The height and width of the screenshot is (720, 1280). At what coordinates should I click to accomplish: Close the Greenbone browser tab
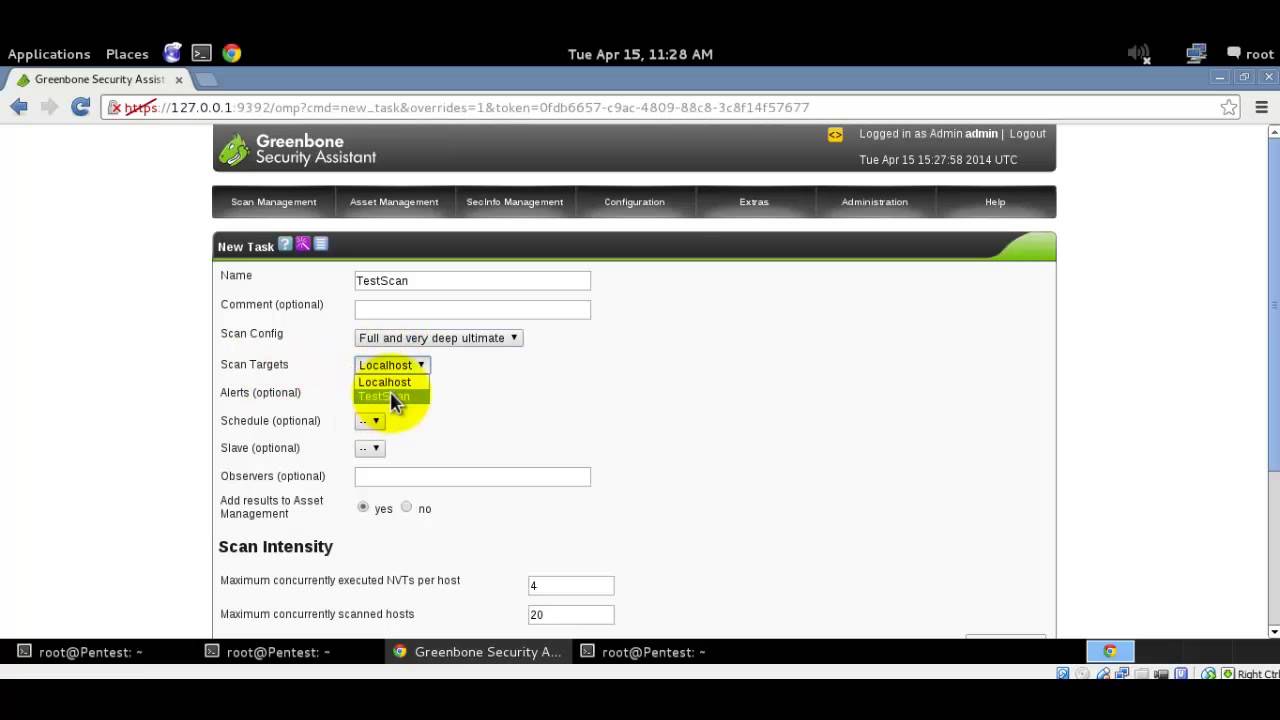coord(179,79)
